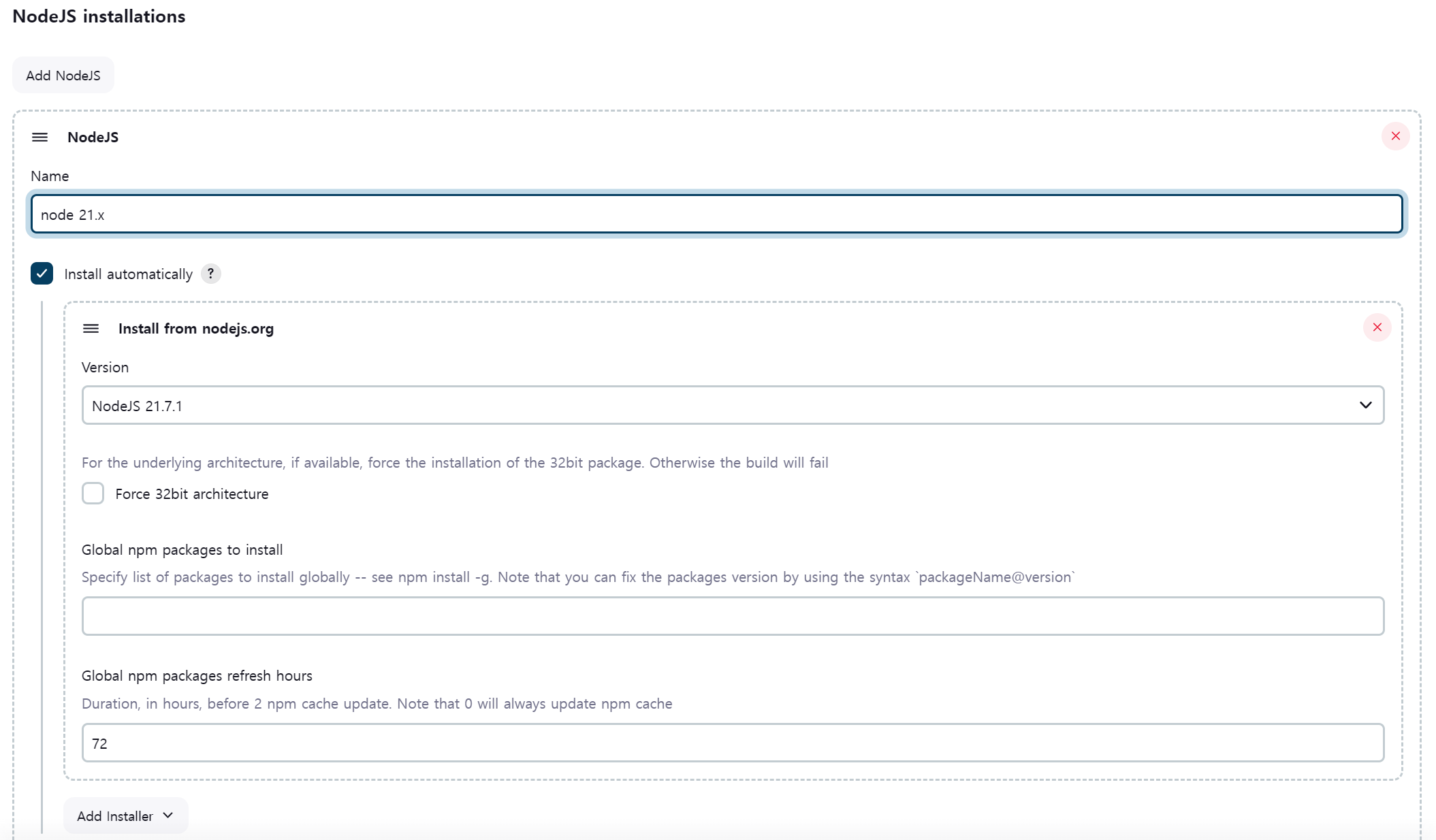Uncheck the Install automatically checkbox

coord(42,274)
